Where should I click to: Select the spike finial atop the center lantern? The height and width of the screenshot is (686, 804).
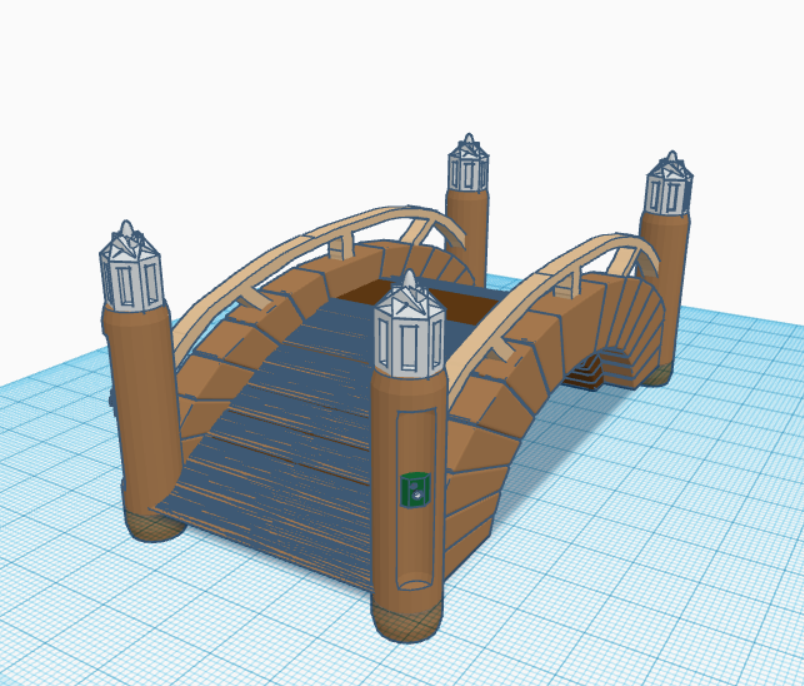pos(412,278)
